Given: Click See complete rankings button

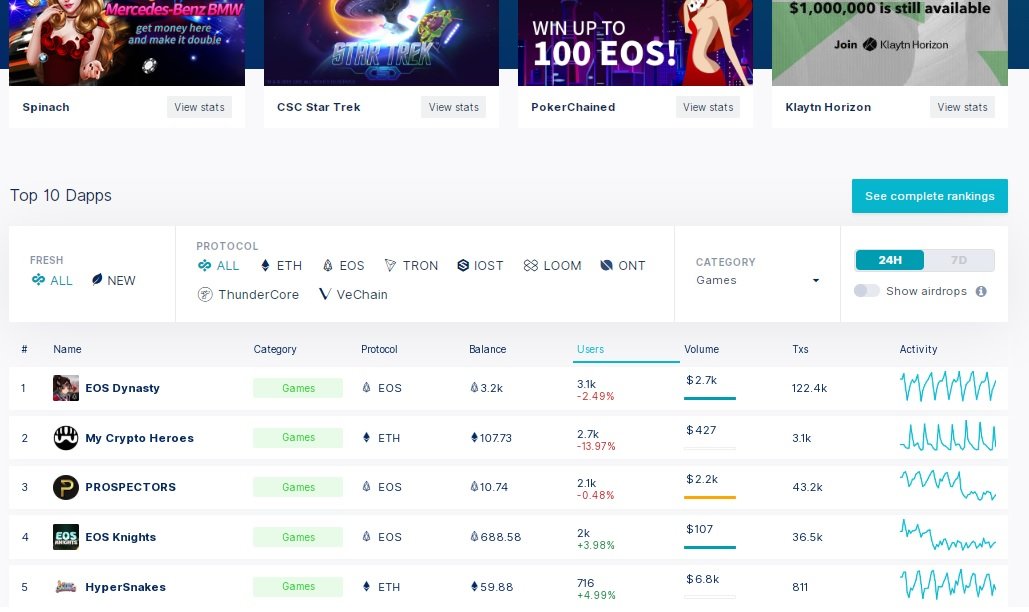Looking at the screenshot, I should (929, 196).
